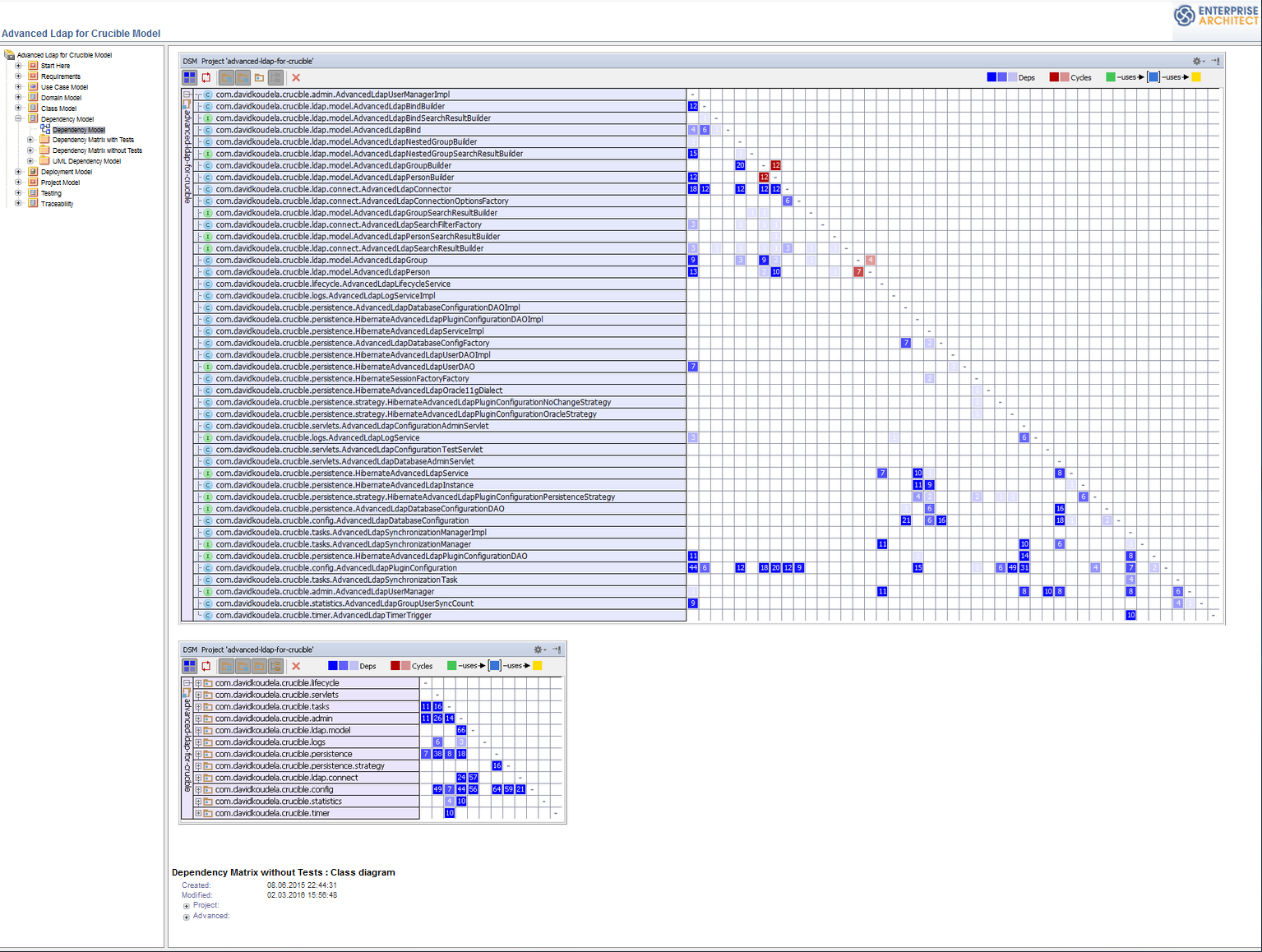Click the green uses legend swatch in upper DSM
Image resolution: width=1262 pixels, height=952 pixels.
click(x=1111, y=77)
